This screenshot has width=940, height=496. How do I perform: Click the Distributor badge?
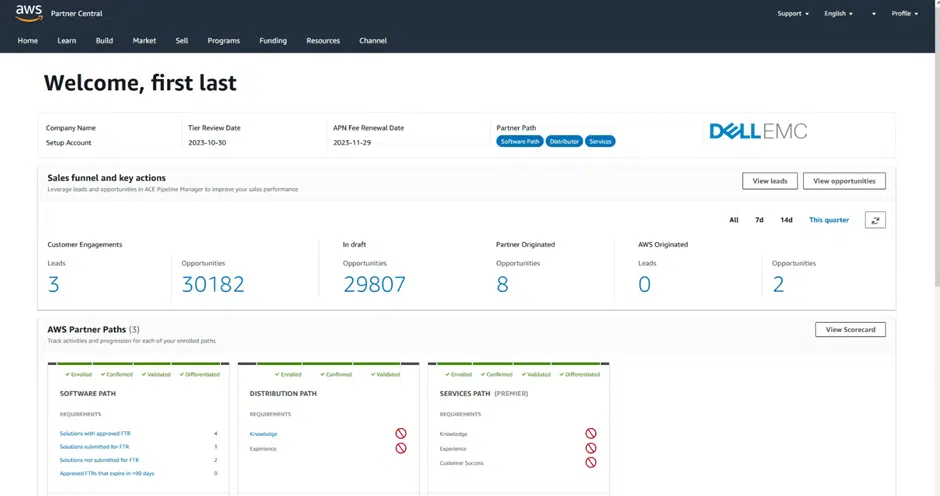coord(564,142)
